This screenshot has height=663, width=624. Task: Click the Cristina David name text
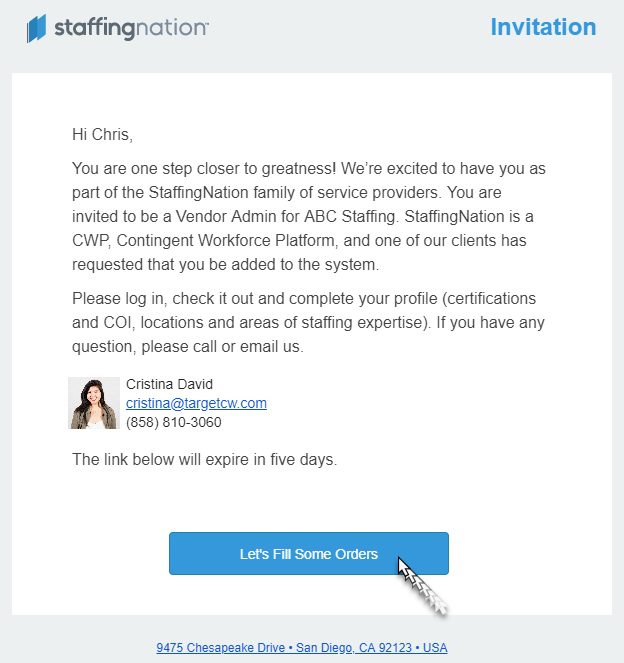(x=169, y=384)
